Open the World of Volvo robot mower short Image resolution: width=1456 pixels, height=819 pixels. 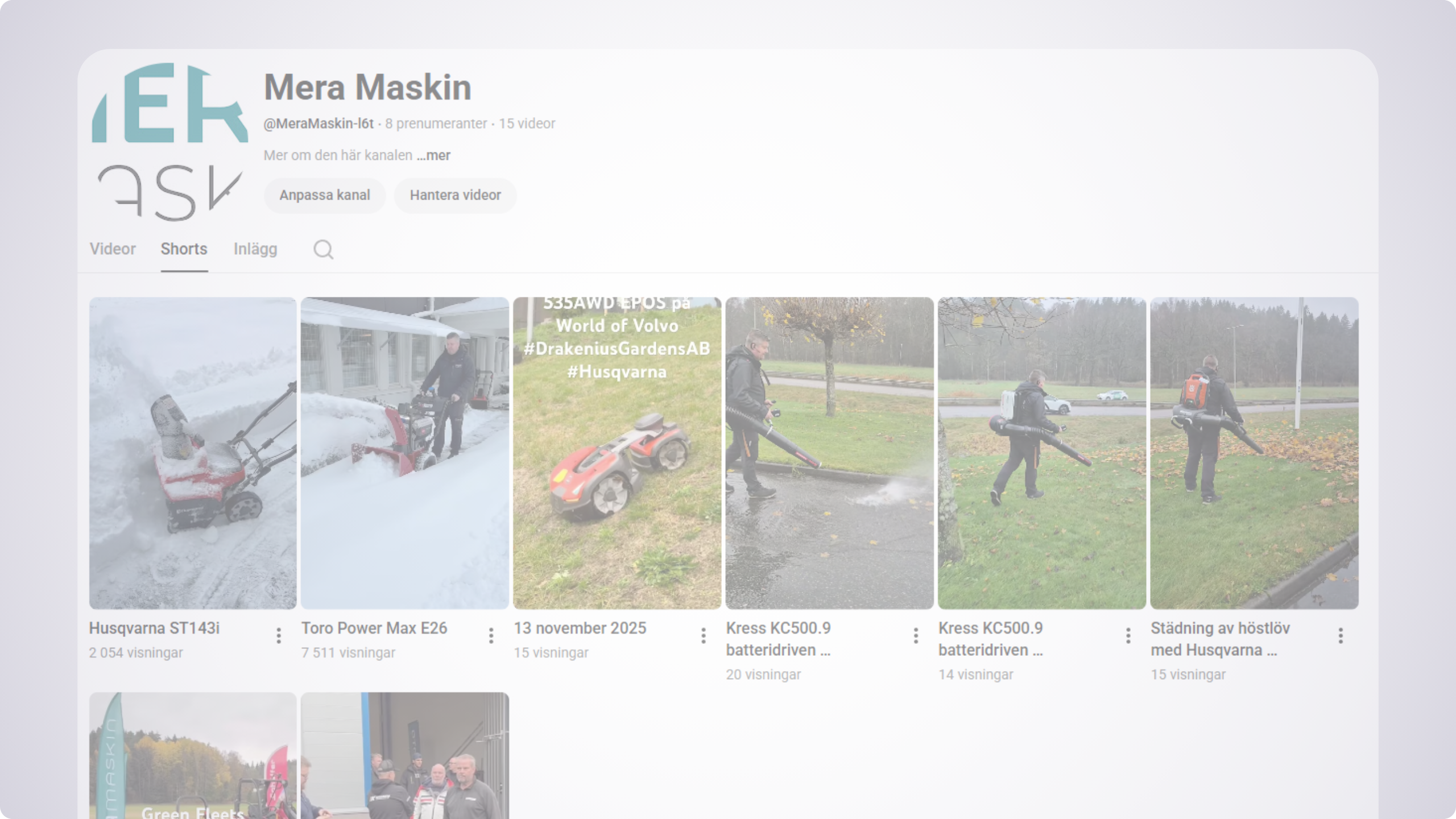point(617,453)
